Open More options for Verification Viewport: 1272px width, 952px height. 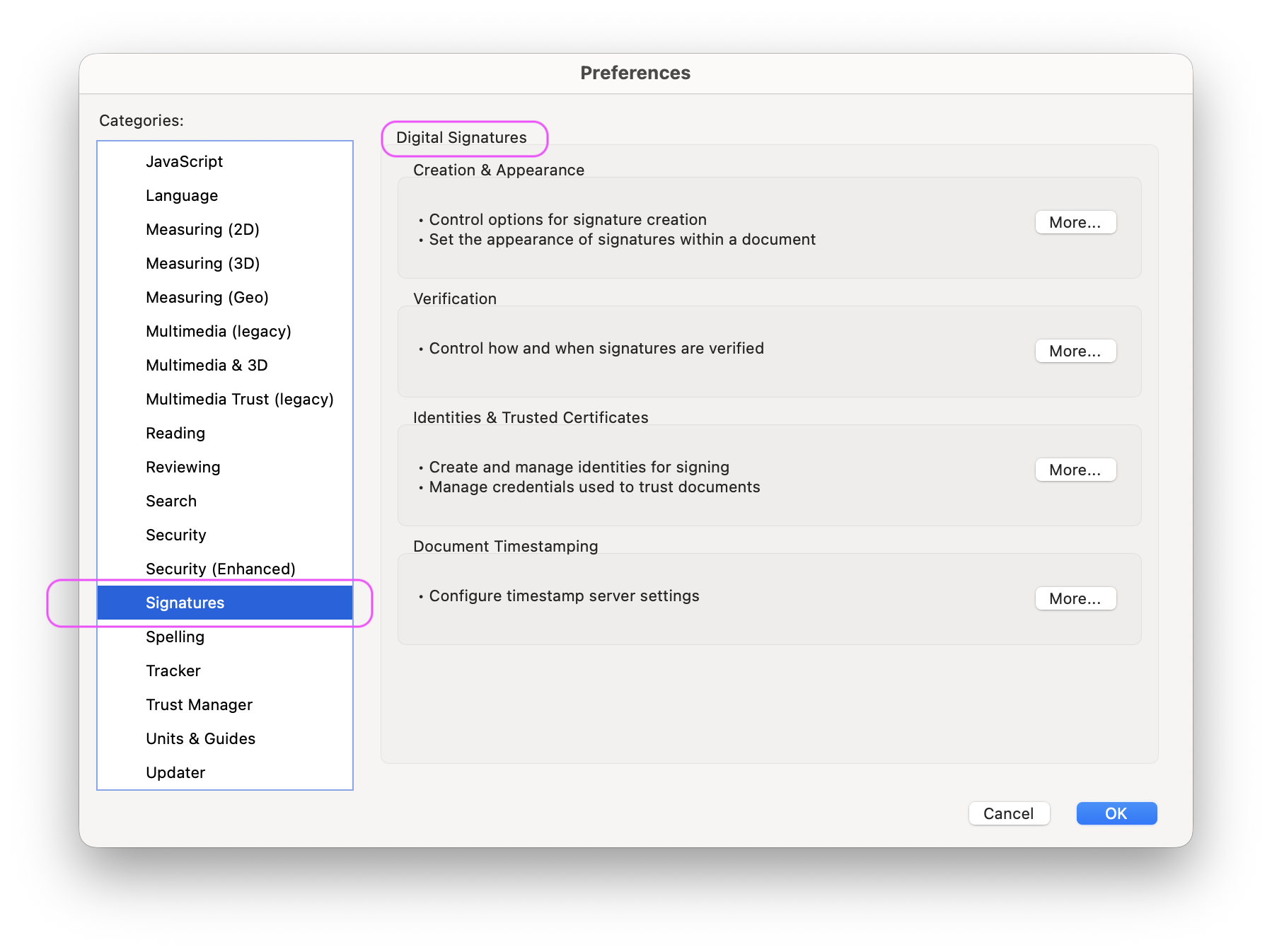tap(1075, 351)
